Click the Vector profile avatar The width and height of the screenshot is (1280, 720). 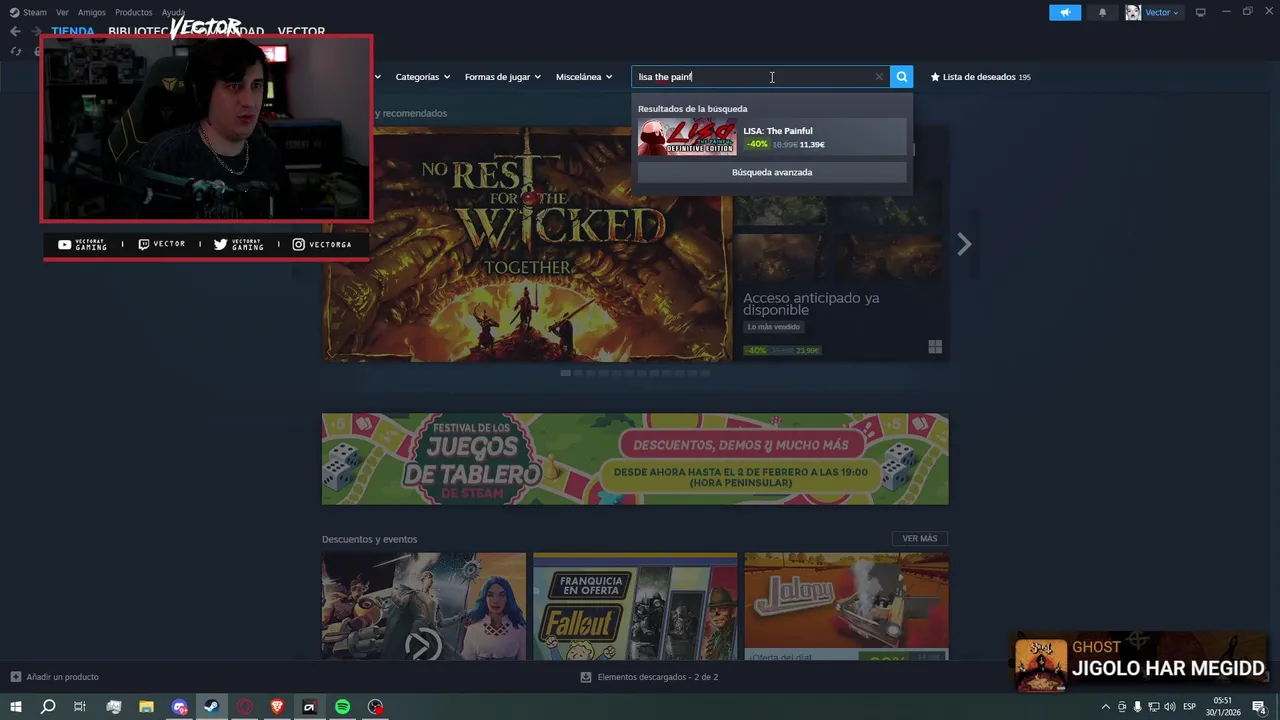click(x=1133, y=12)
